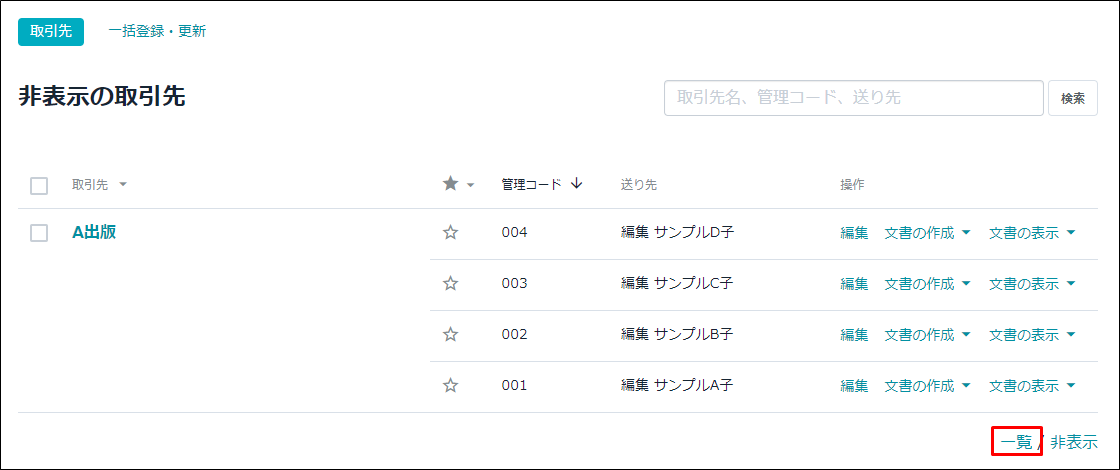Open 文書の表示 dropdown for サンプルA子
Image resolution: width=1120 pixels, height=470 pixels.
(1032, 386)
